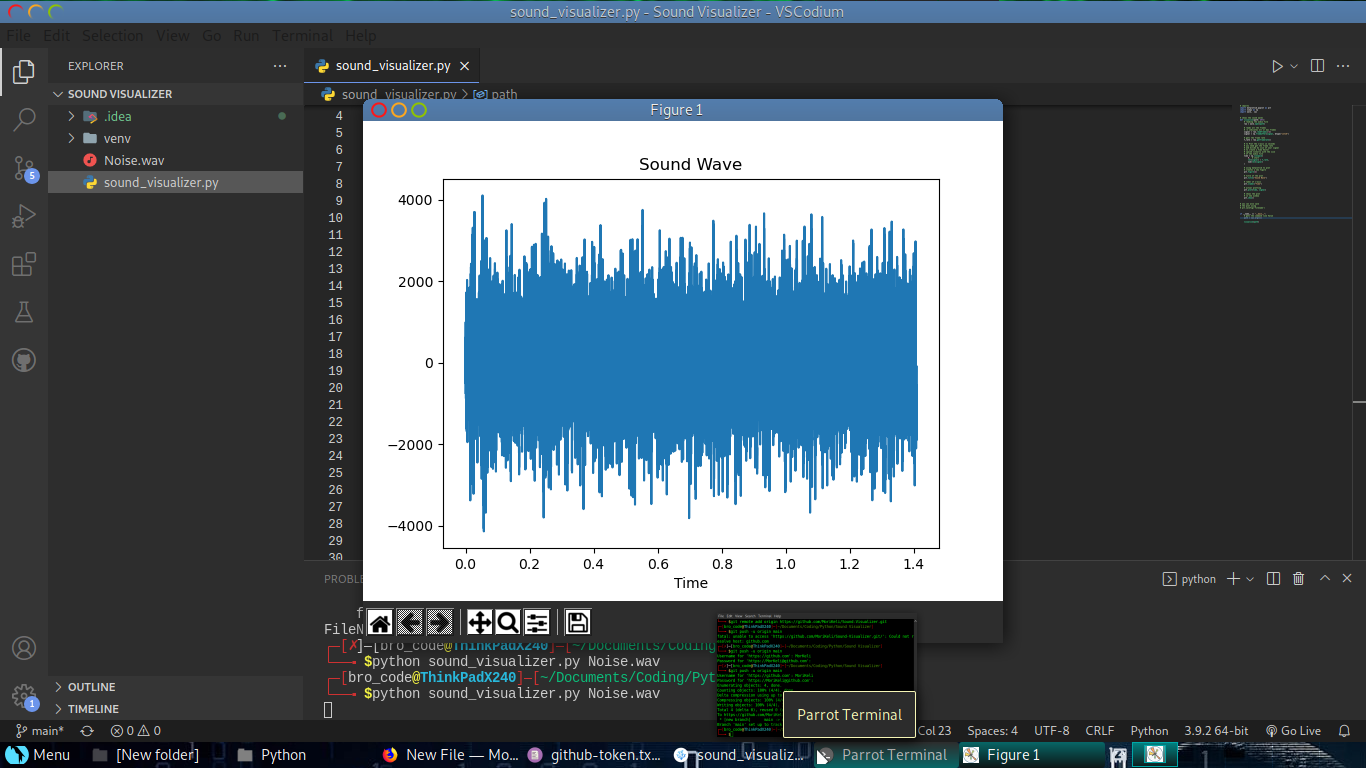Open the Run and Debug view
1366x768 pixels.
pos(24,216)
